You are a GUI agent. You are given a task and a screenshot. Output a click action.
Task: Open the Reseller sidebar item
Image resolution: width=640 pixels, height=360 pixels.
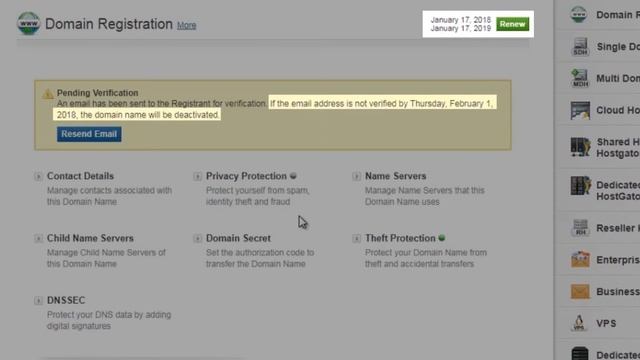pyautogui.click(x=618, y=228)
